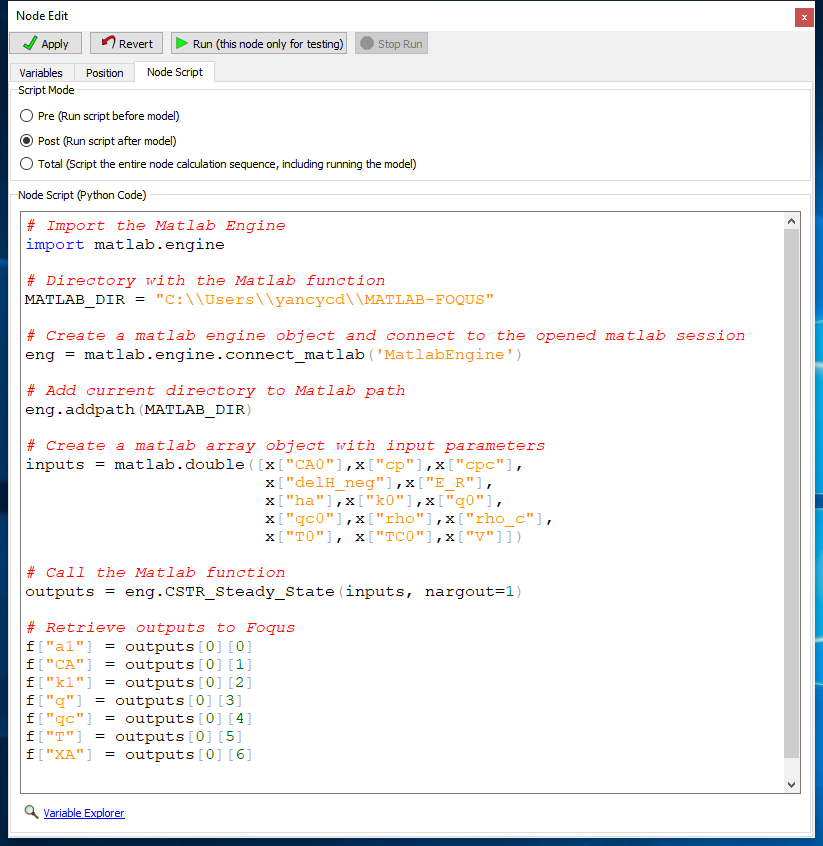The height and width of the screenshot is (846, 823).
Task: Click the MATLAB_DIR path string line
Action: pos(259,299)
